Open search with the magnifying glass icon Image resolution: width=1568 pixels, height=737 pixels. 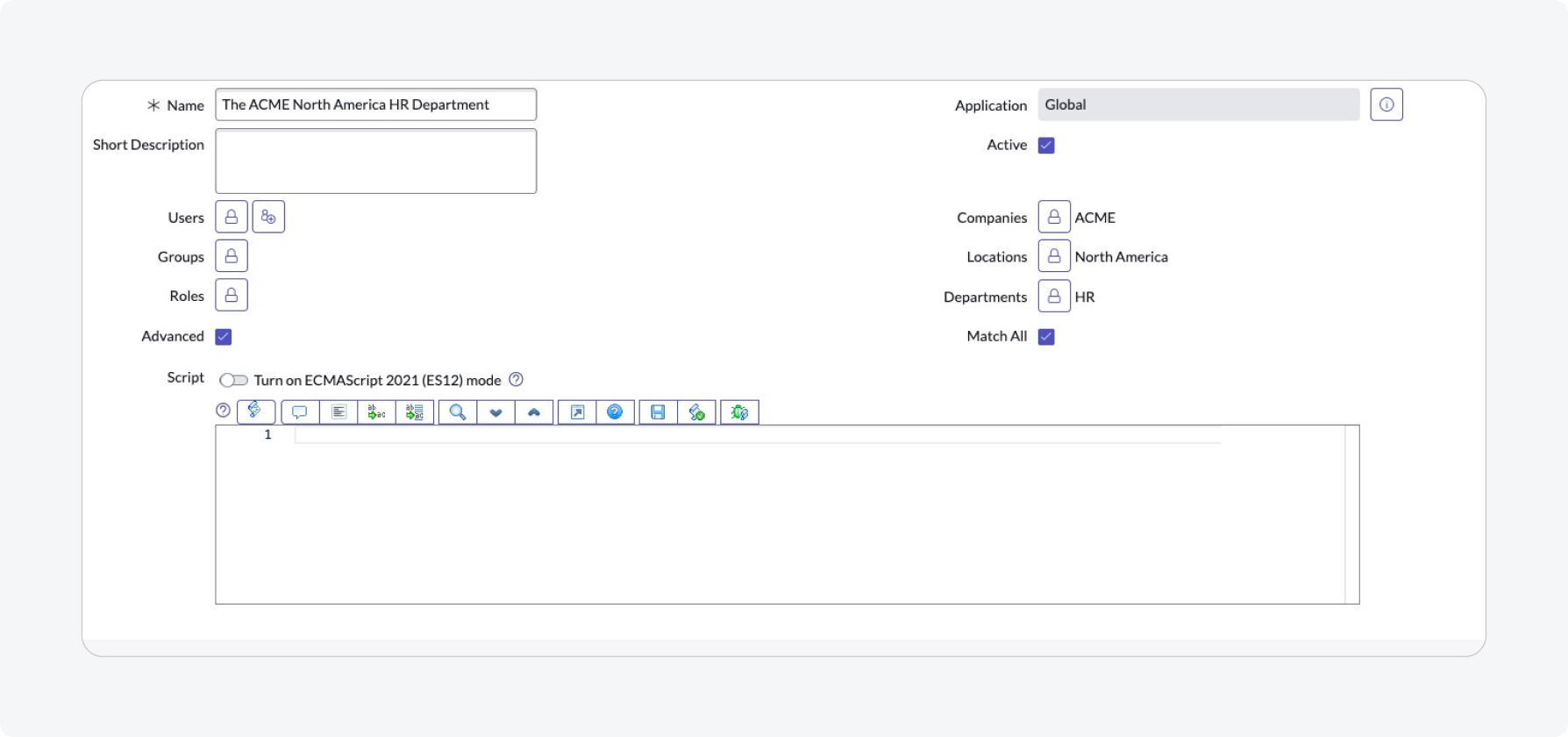pos(458,411)
